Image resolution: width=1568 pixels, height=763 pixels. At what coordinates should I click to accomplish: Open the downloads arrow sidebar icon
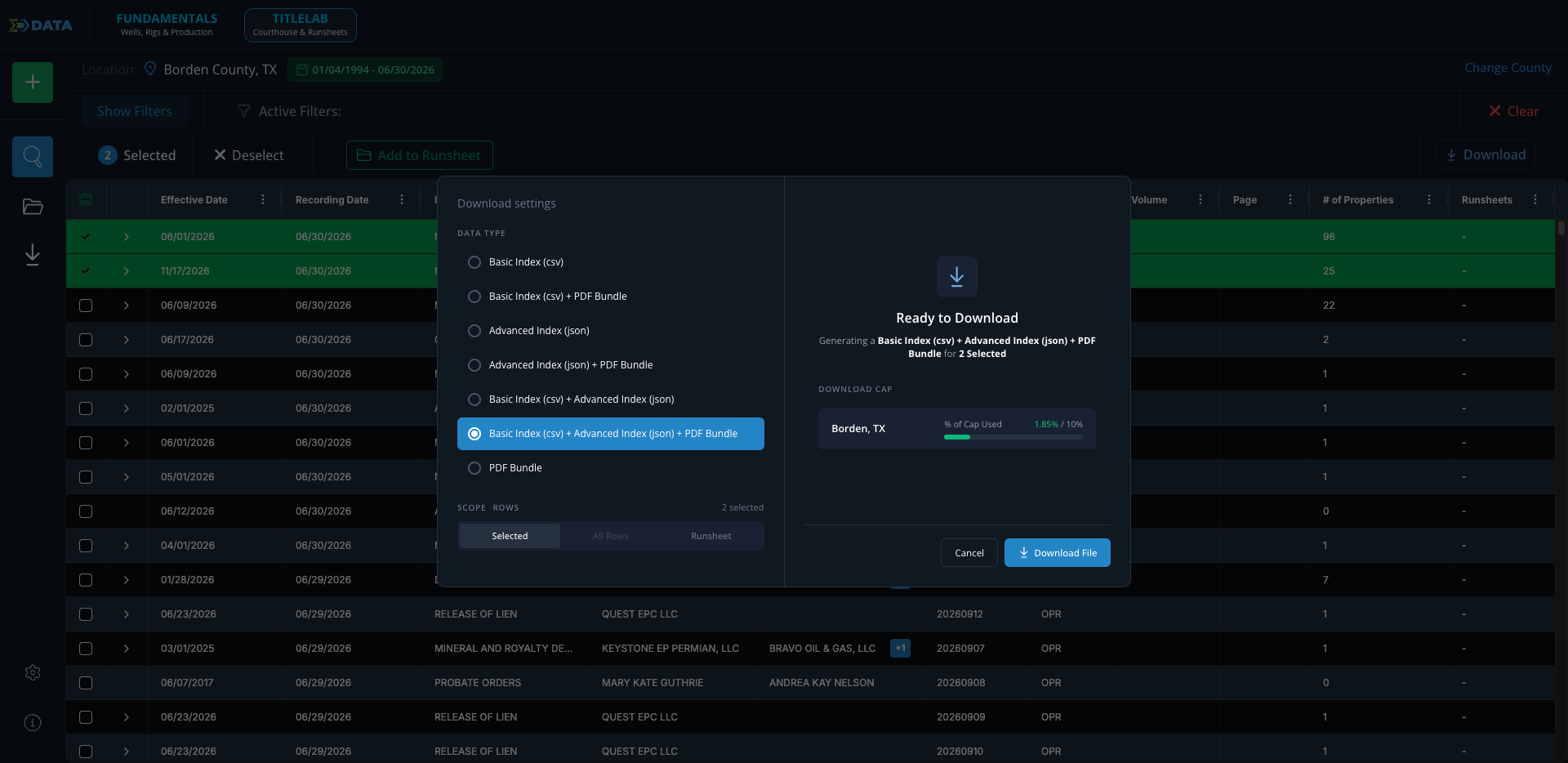tap(33, 255)
